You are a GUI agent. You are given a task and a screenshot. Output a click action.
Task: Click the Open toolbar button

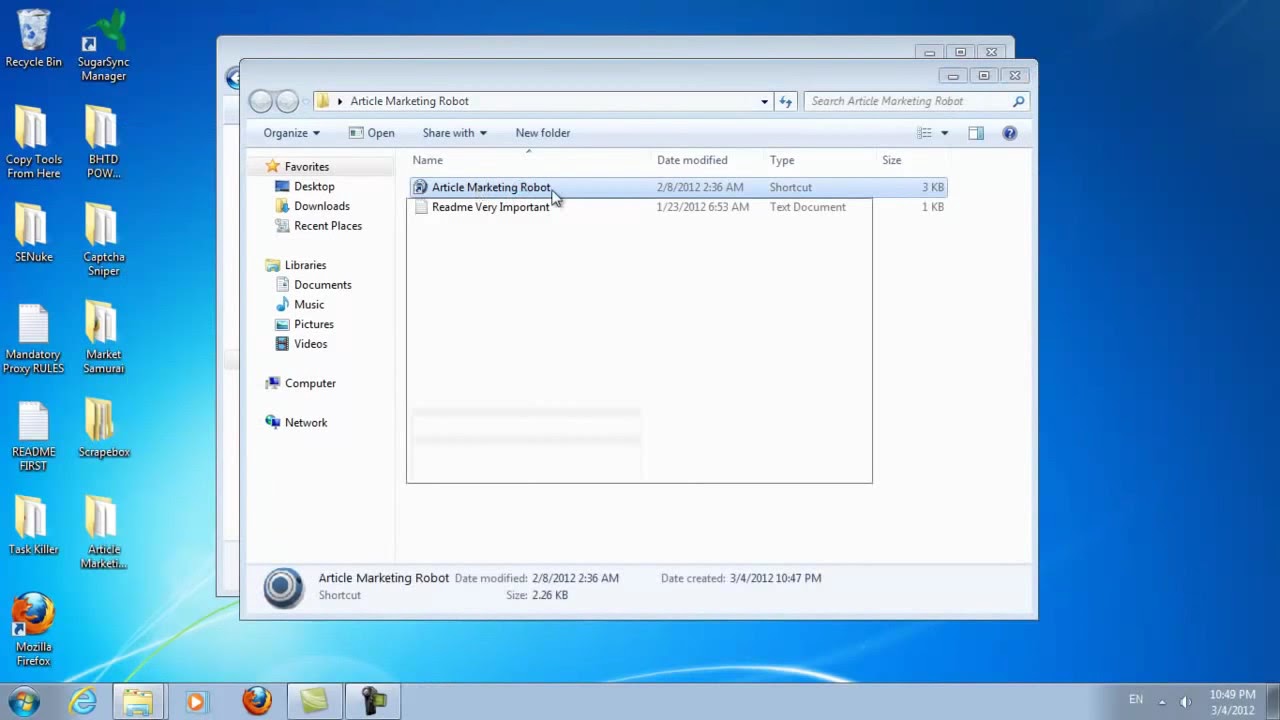coord(371,133)
